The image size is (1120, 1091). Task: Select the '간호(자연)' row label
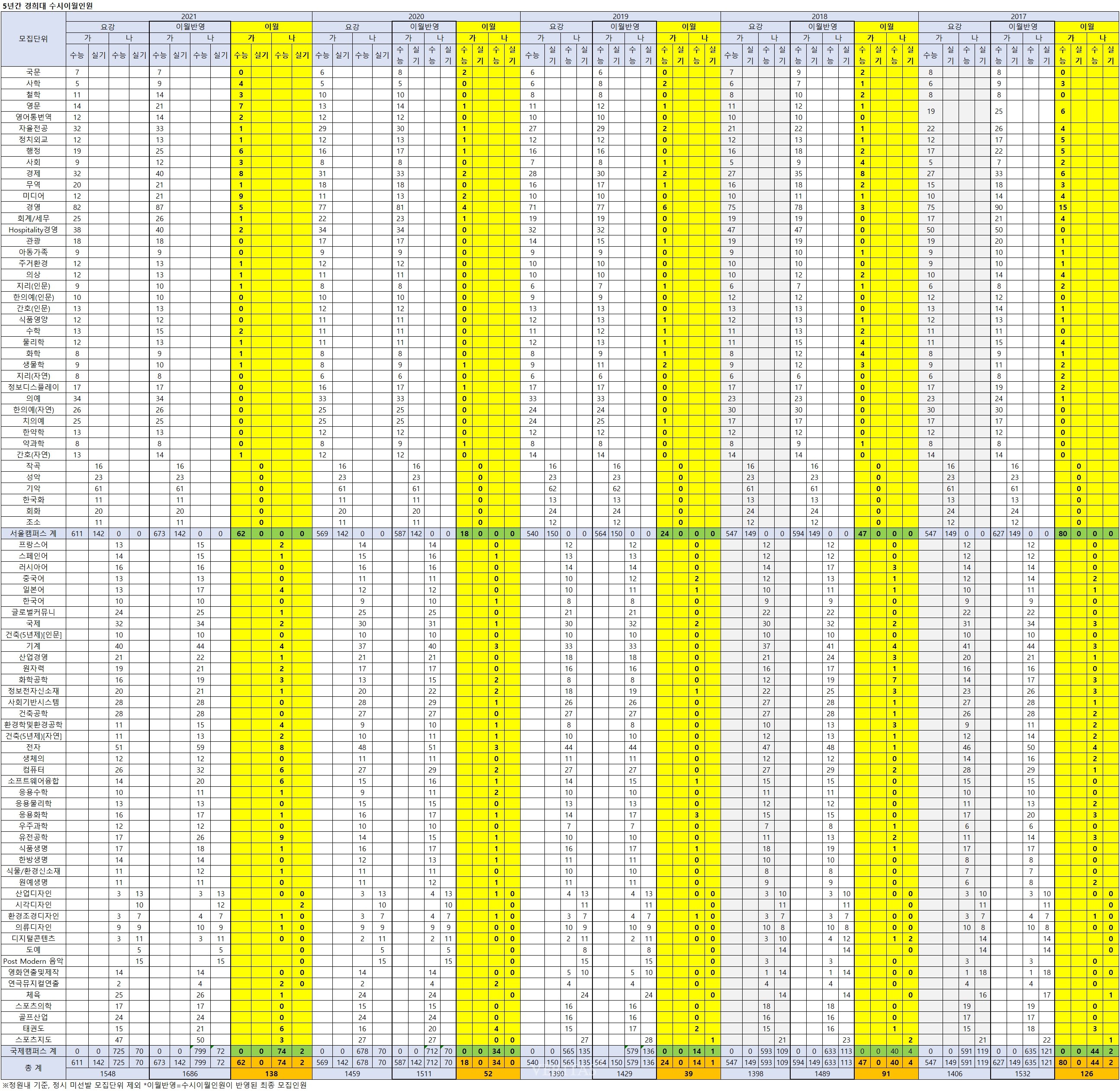33,455
